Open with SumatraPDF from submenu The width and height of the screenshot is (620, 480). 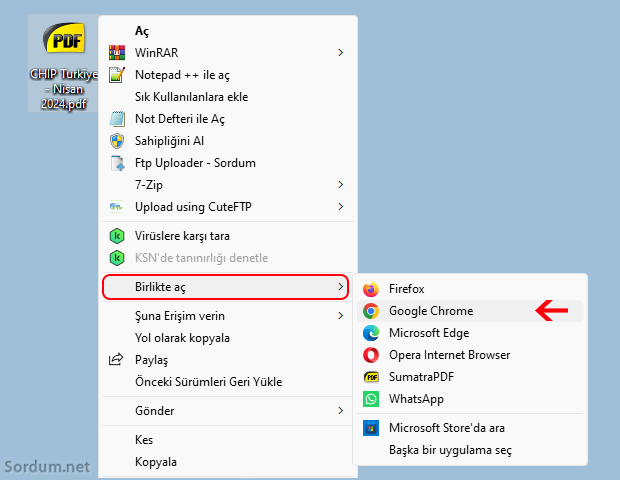point(470,377)
